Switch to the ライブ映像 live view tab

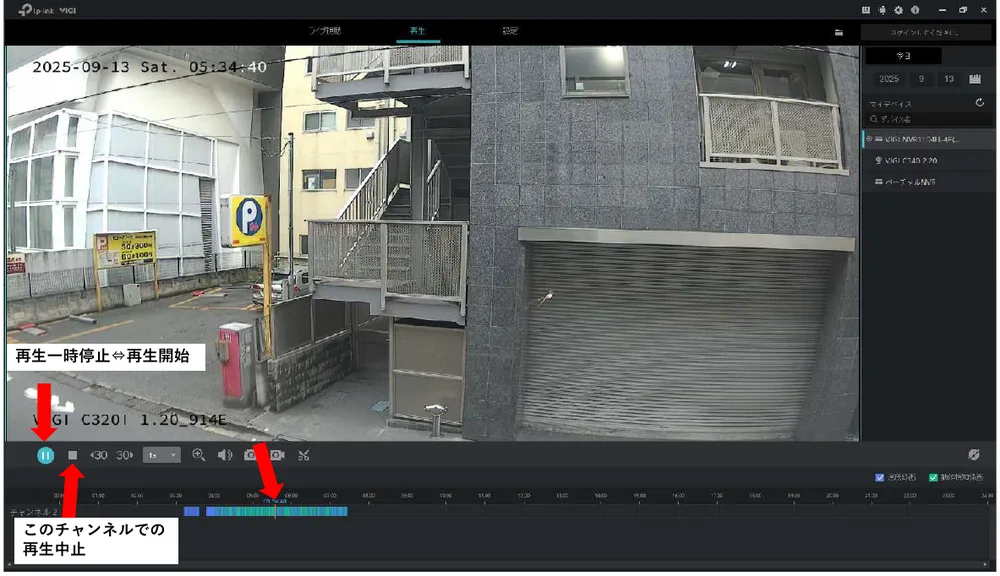pyautogui.click(x=325, y=31)
